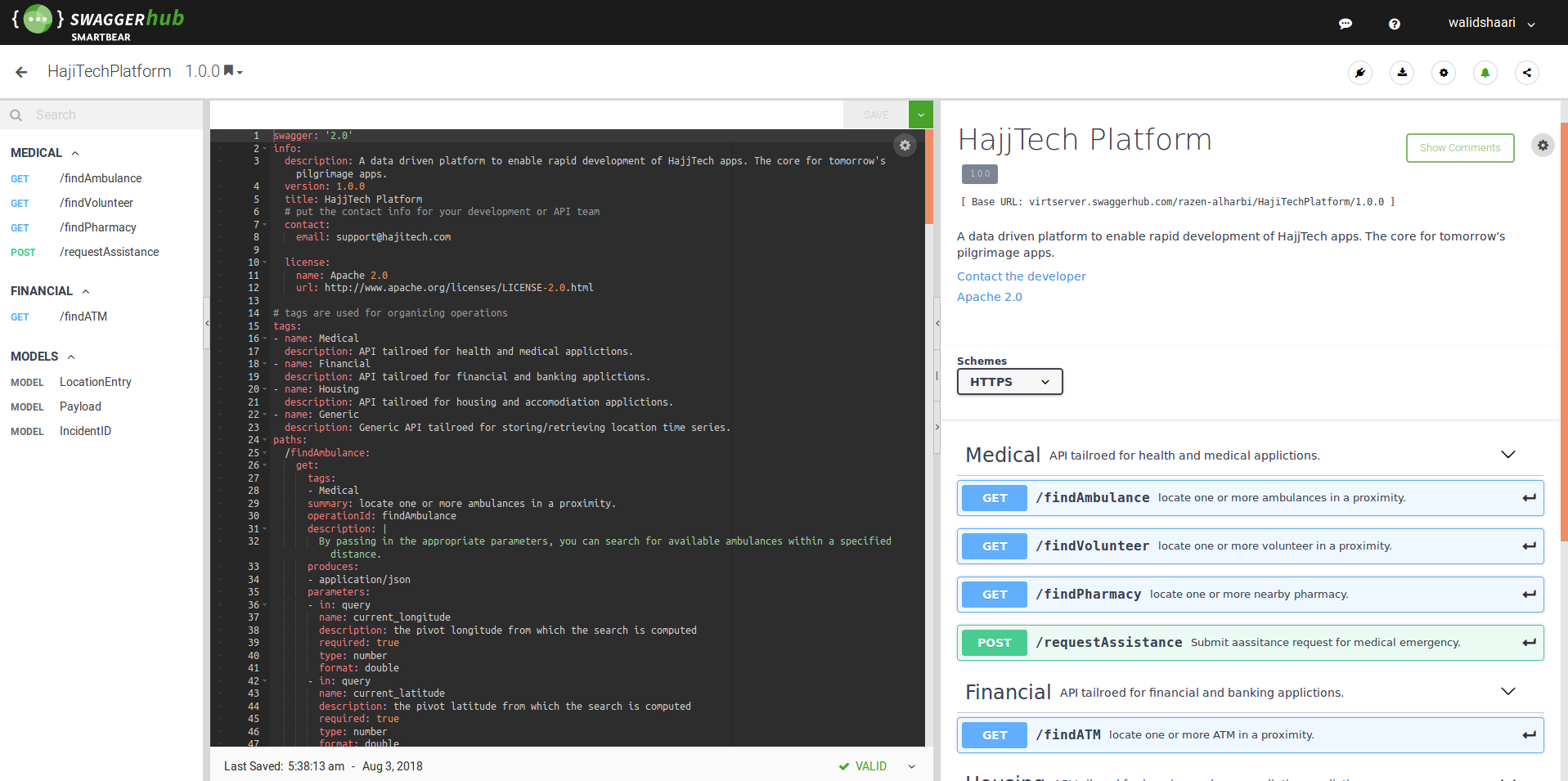Collapse the MODELS section in sidebar
Screen dimensions: 1568x781
[71, 357]
